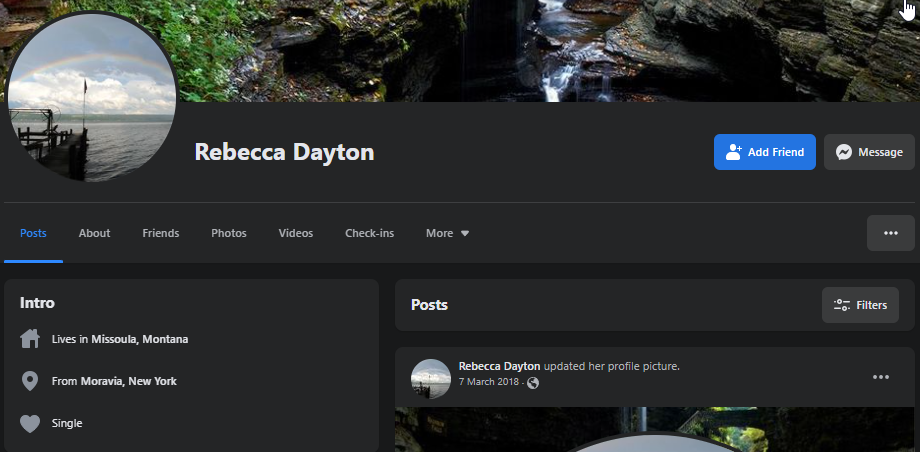Open the profile options three-dot menu
The image size is (920, 452).
[x=891, y=233]
